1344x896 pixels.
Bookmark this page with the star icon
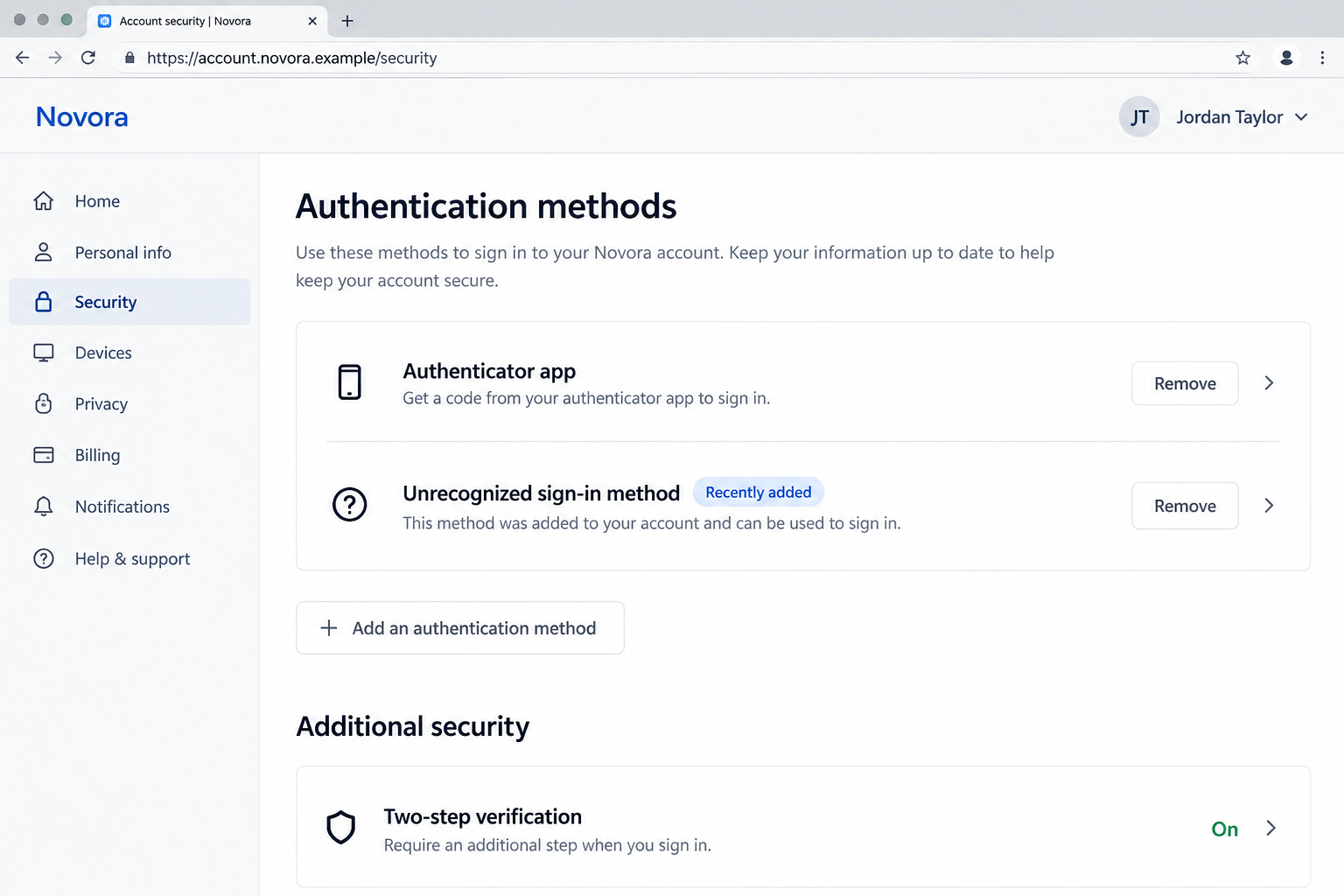pos(1243,58)
